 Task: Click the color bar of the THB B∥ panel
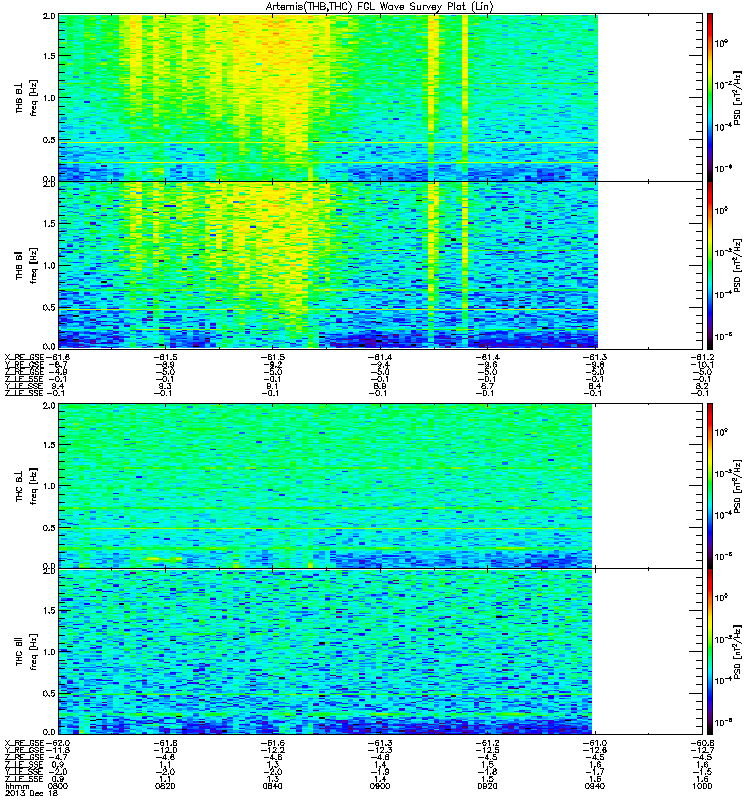point(710,265)
